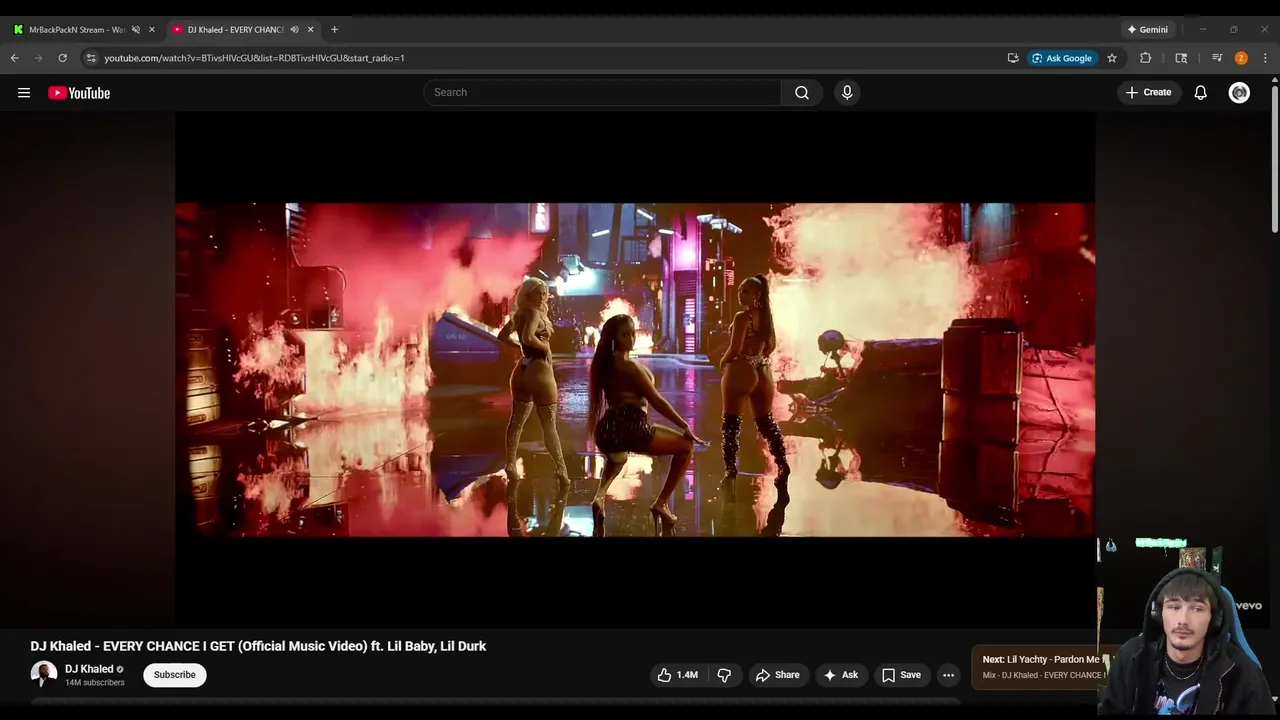Click the video title text
Screen dimensions: 1280x720
pos(258,646)
